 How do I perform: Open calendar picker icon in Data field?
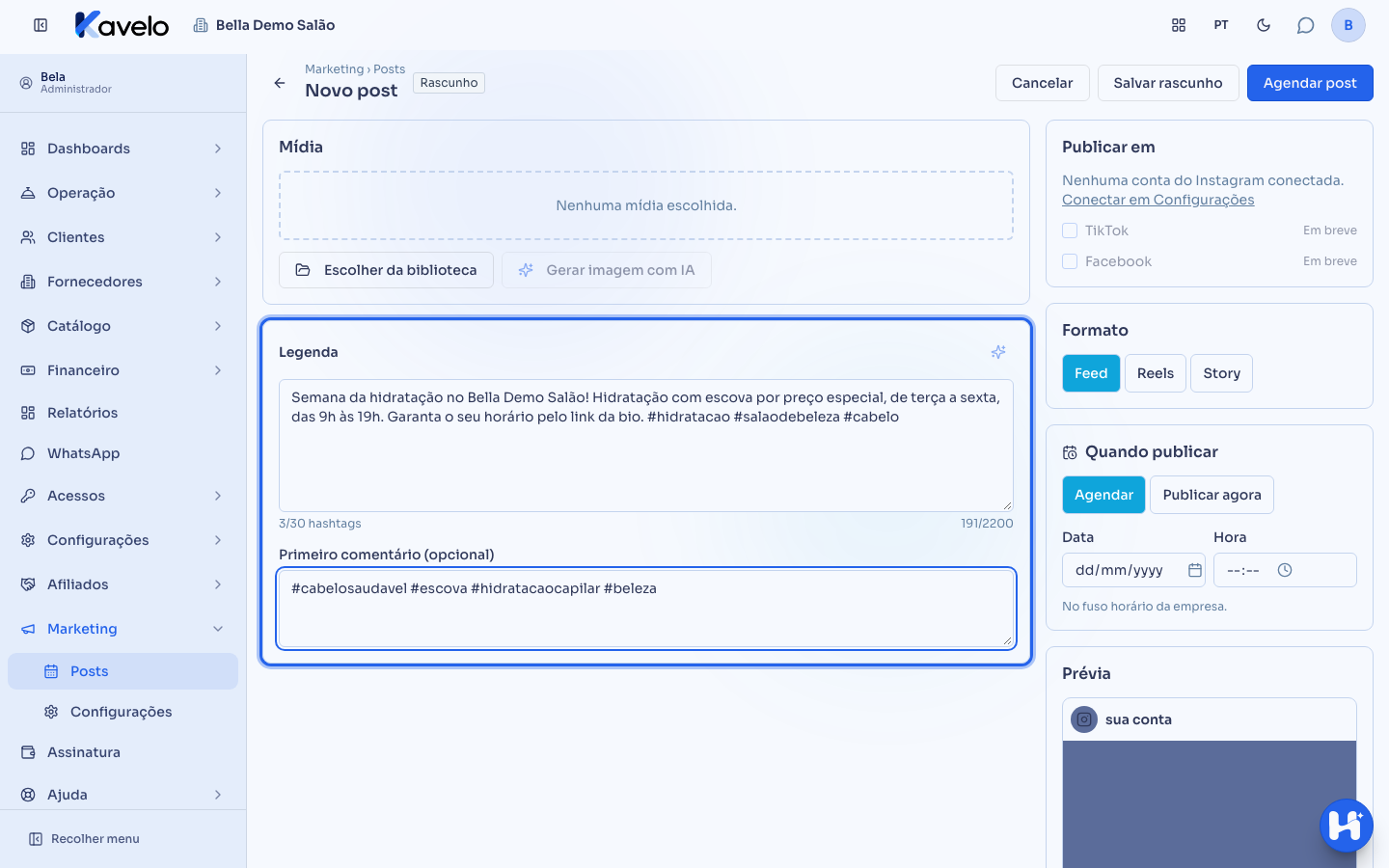[1195, 570]
